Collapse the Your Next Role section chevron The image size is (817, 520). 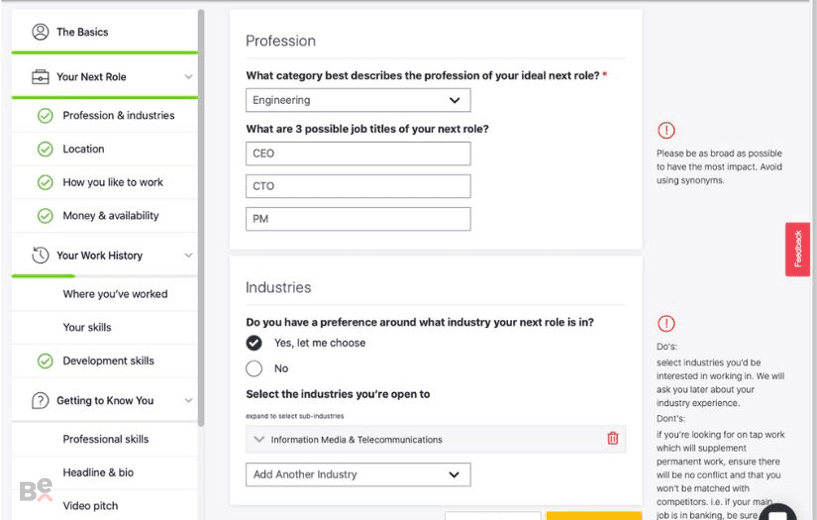[188, 77]
